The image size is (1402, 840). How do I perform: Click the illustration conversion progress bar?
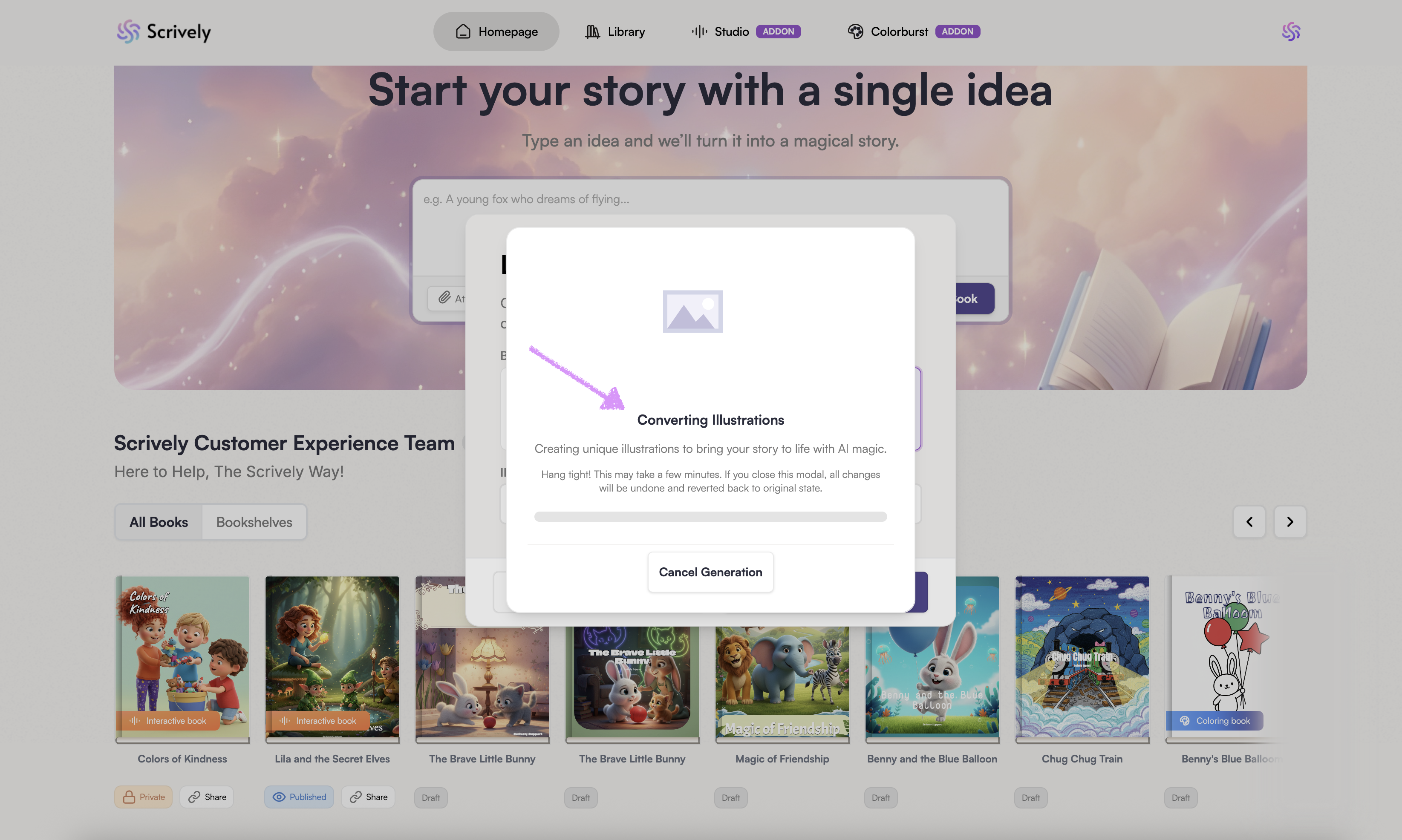pos(710,517)
